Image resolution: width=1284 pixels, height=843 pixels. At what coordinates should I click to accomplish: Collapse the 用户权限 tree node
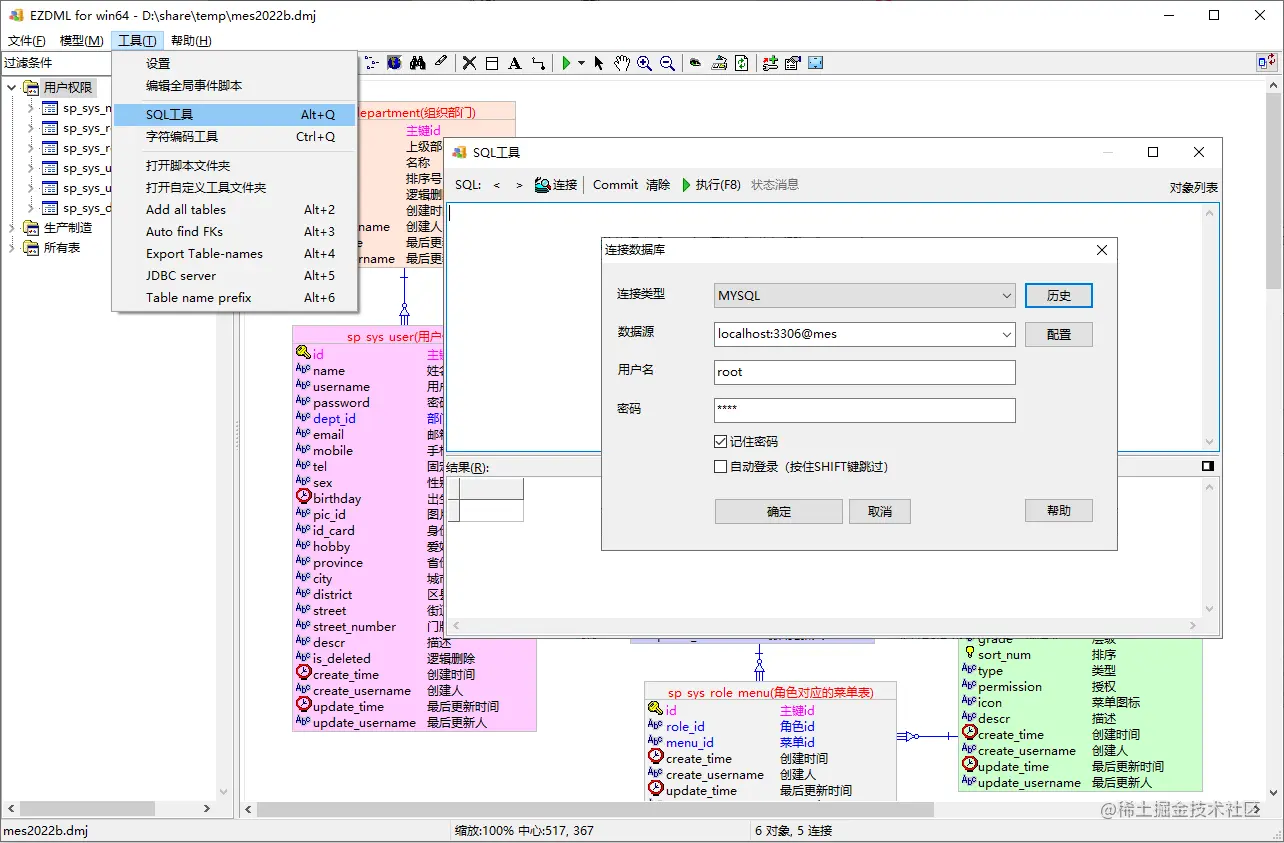coord(13,88)
